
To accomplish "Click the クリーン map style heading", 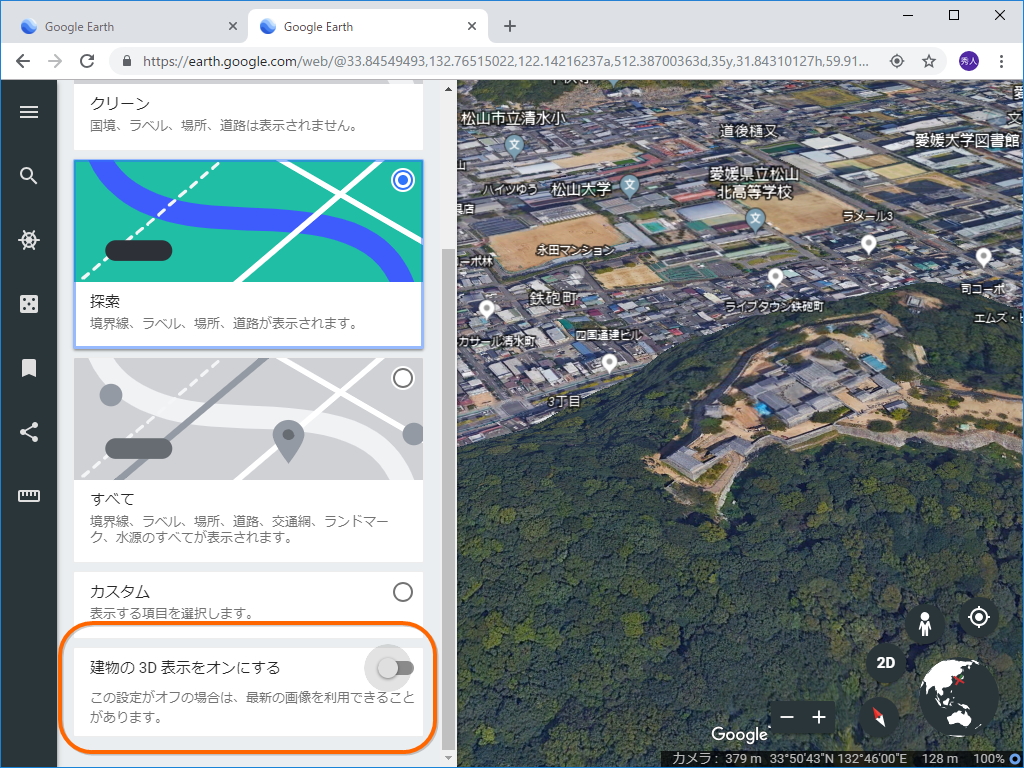I will [120, 103].
